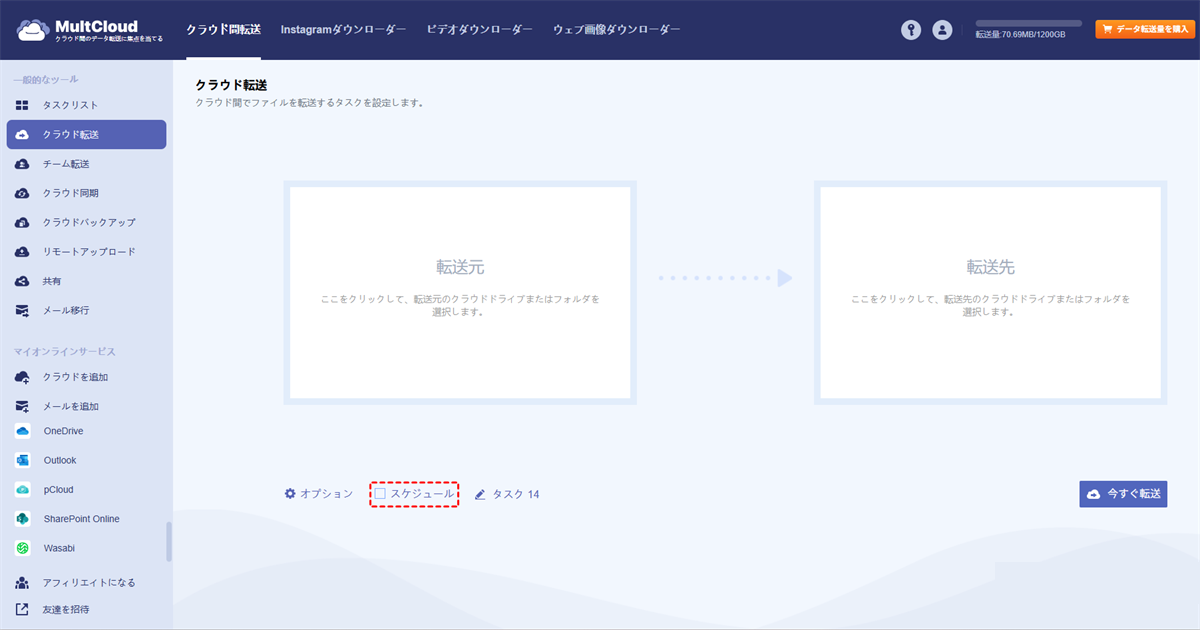Click the 共有 sidebar label

(x=52, y=281)
